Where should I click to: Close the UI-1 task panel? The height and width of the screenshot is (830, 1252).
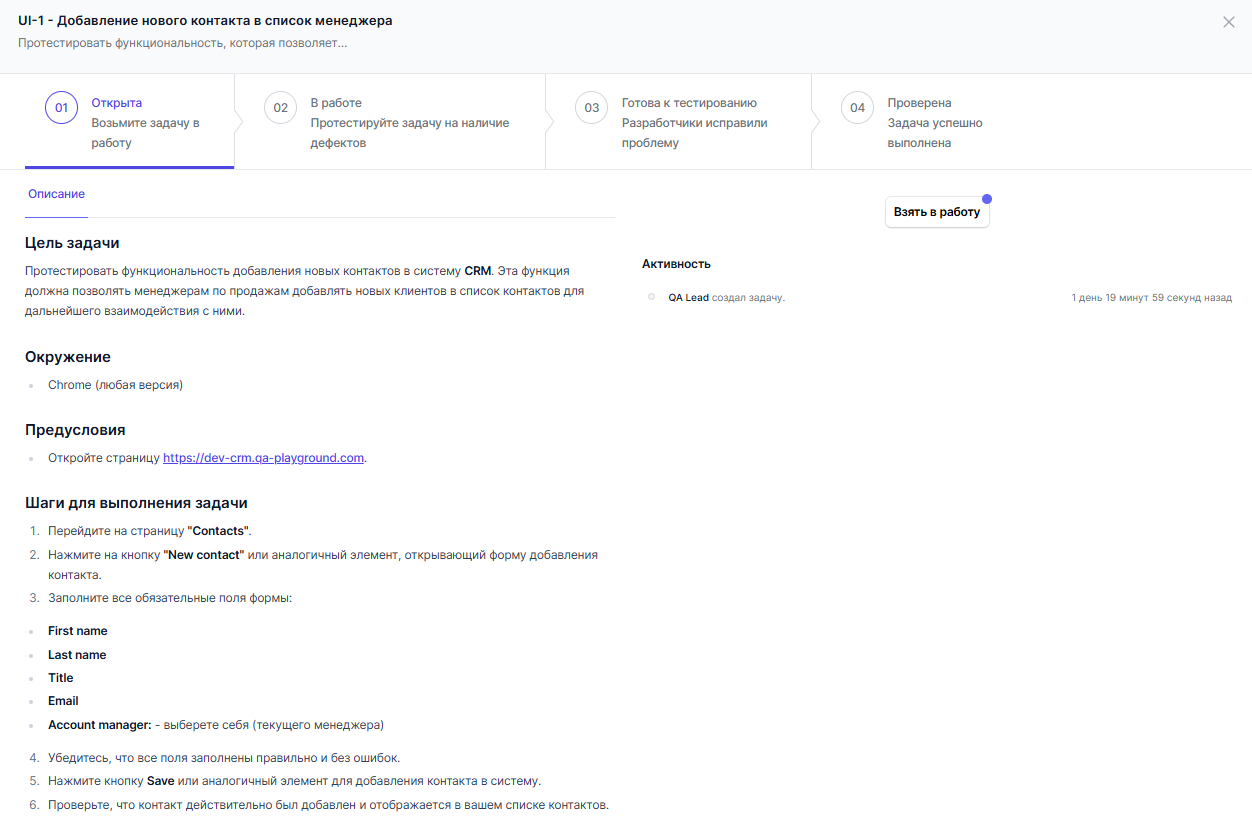point(1229,21)
